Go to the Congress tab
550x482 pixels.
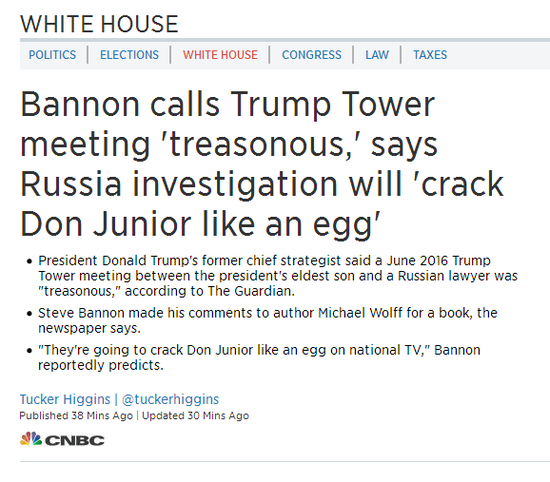coord(311,55)
